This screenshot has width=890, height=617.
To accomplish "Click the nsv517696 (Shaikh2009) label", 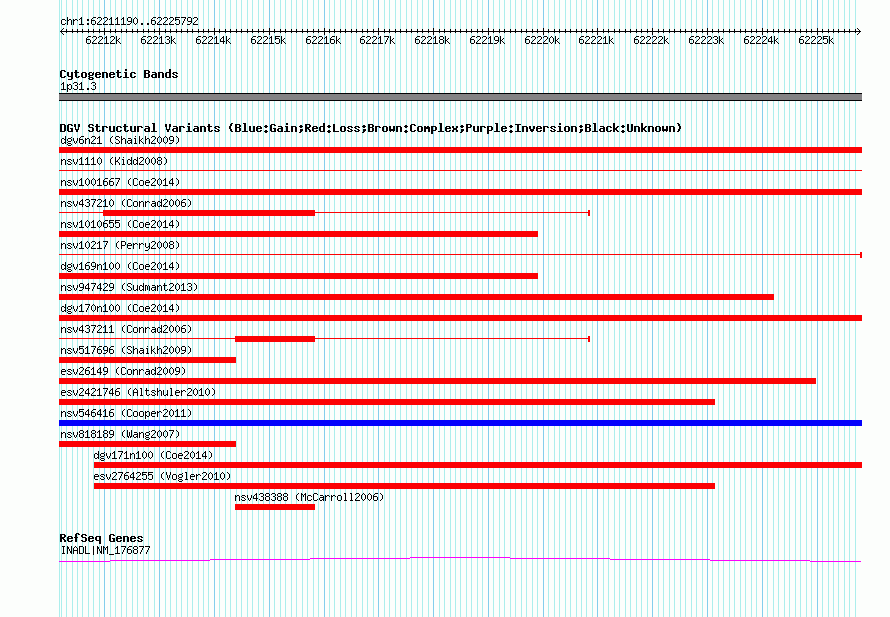I will coord(126,350).
